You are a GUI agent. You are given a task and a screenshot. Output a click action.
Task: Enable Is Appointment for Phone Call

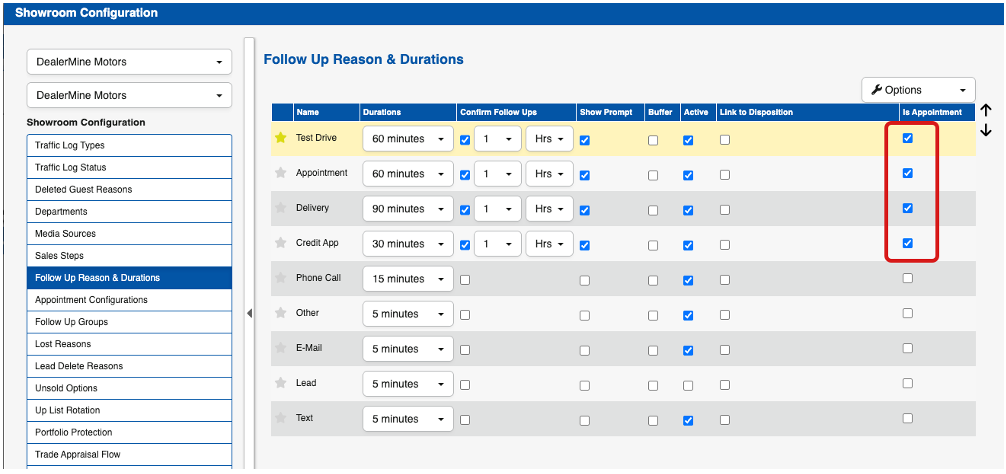(x=908, y=278)
